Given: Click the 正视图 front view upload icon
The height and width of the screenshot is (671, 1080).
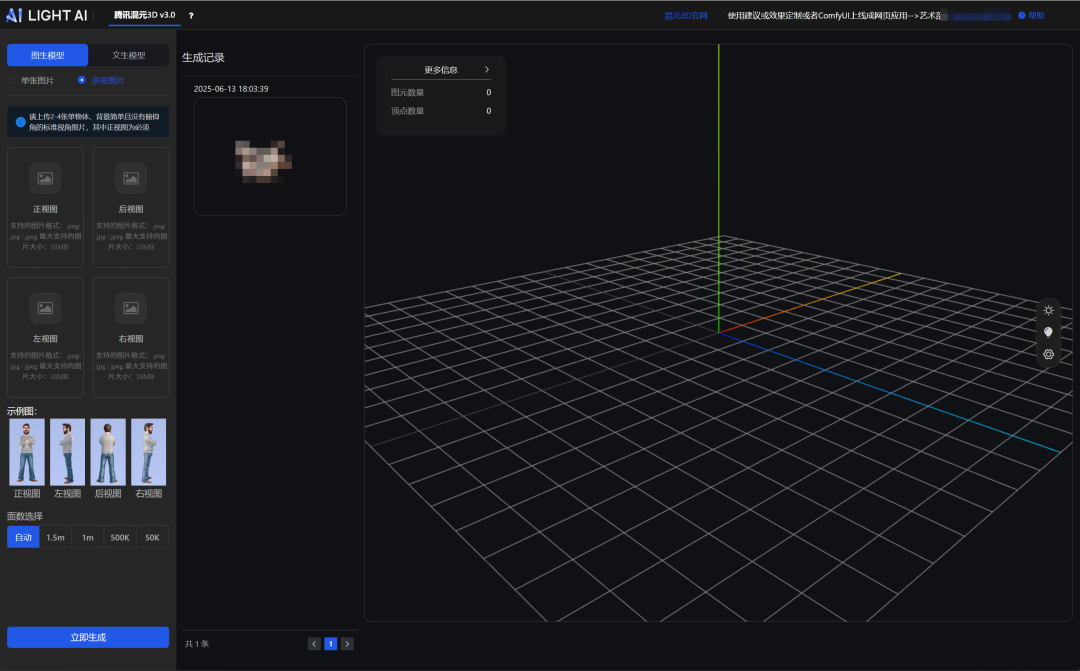Looking at the screenshot, I should click(44, 178).
